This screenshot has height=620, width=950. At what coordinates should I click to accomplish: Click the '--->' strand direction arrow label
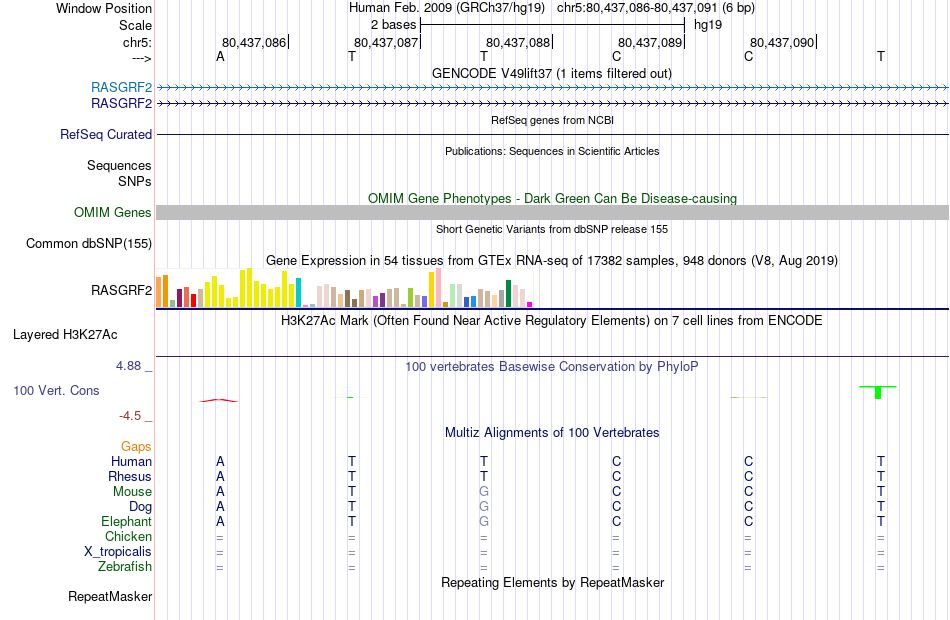(141, 58)
